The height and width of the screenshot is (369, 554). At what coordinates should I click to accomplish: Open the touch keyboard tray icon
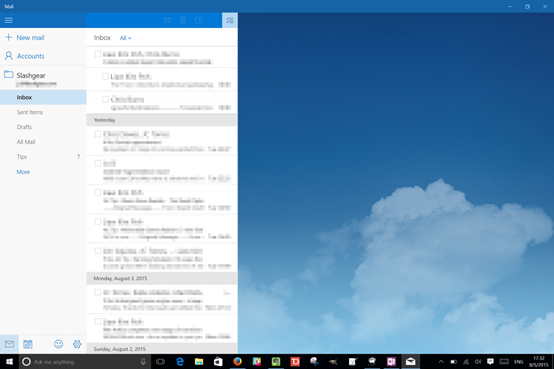pyautogui.click(x=504, y=362)
